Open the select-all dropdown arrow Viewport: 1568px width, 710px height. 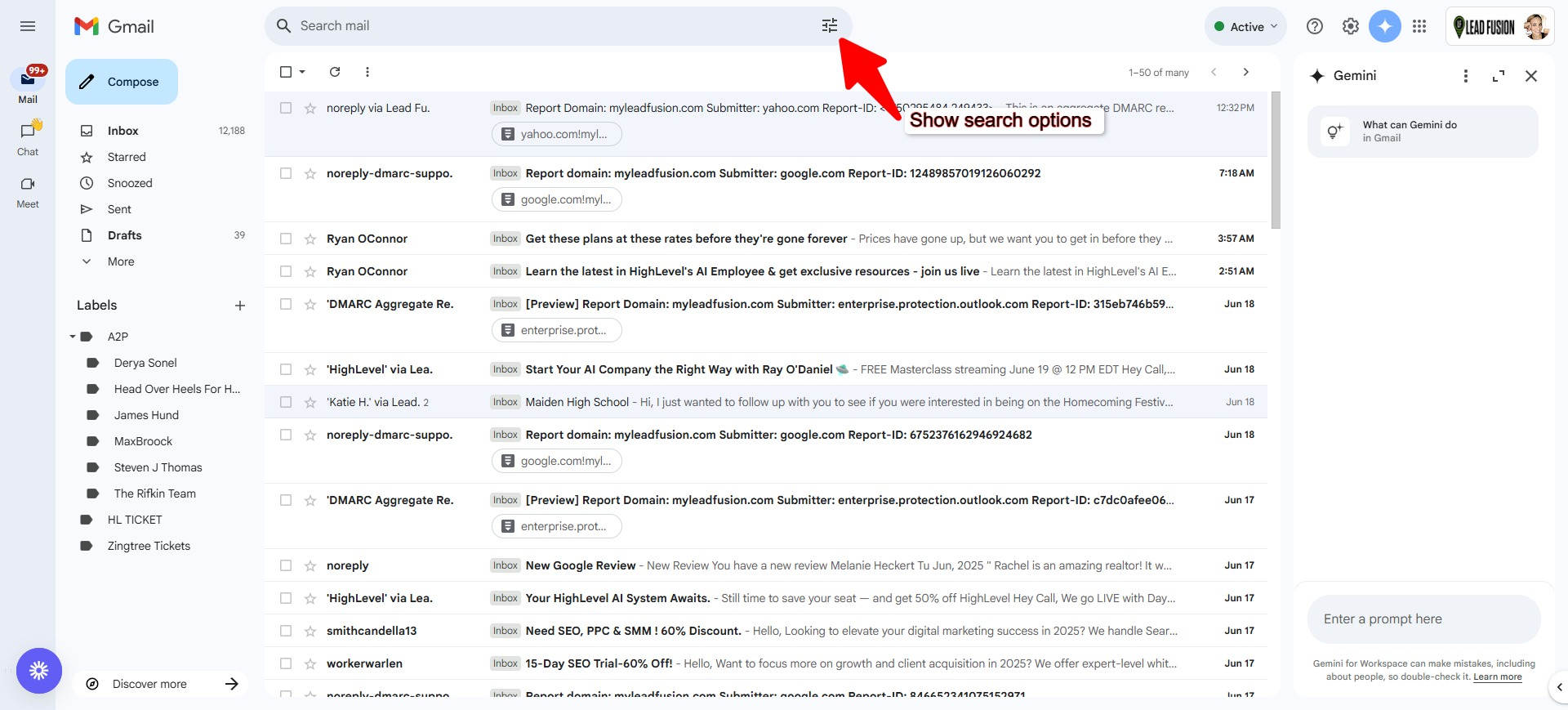tap(302, 72)
